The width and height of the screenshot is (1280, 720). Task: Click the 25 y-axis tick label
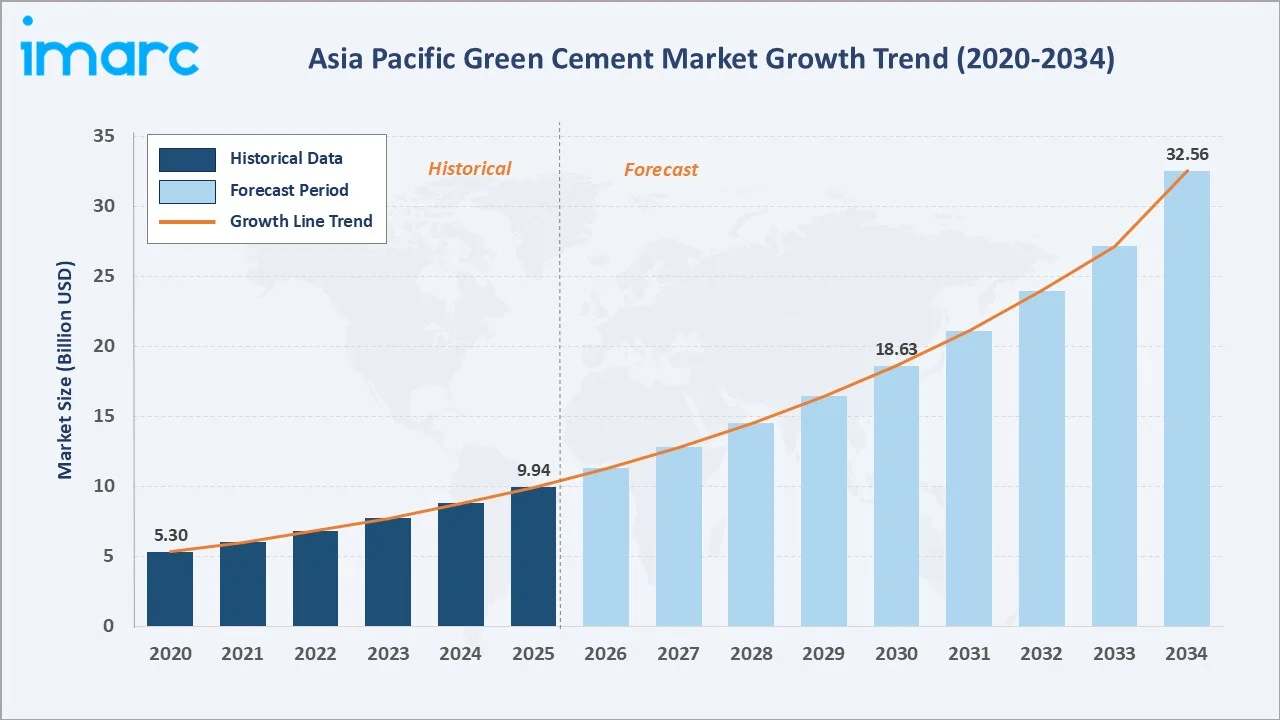104,276
